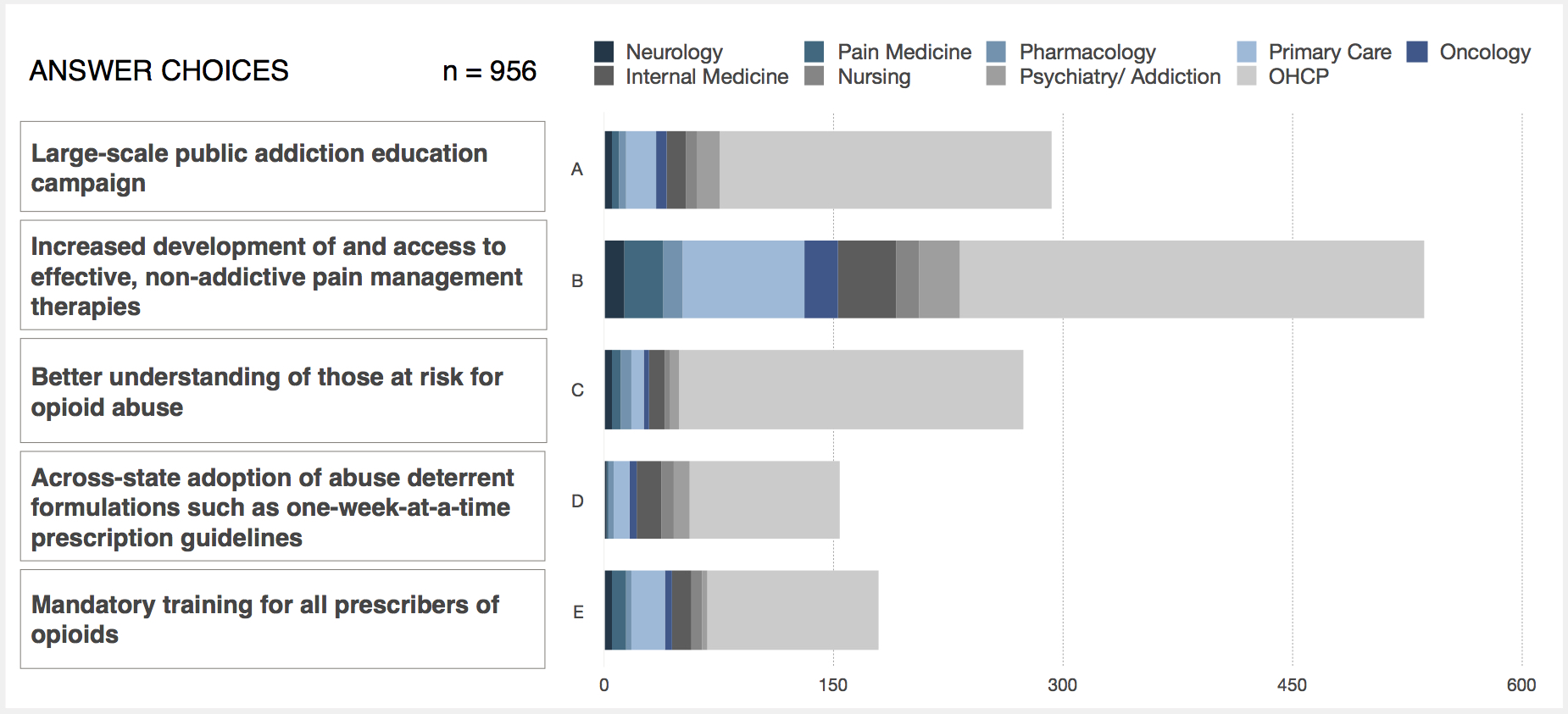Select the better understanding of those at risk answer

point(283,390)
